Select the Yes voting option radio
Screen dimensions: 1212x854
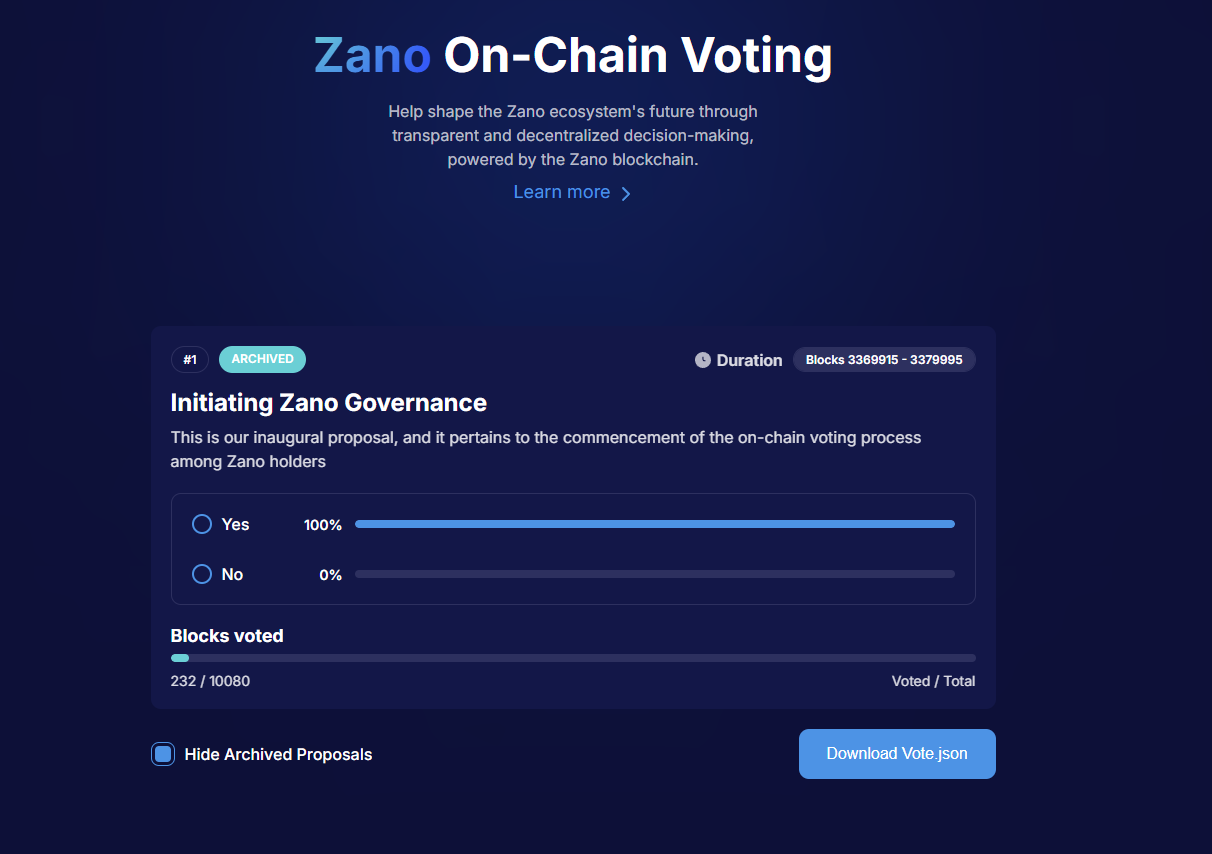click(x=202, y=524)
